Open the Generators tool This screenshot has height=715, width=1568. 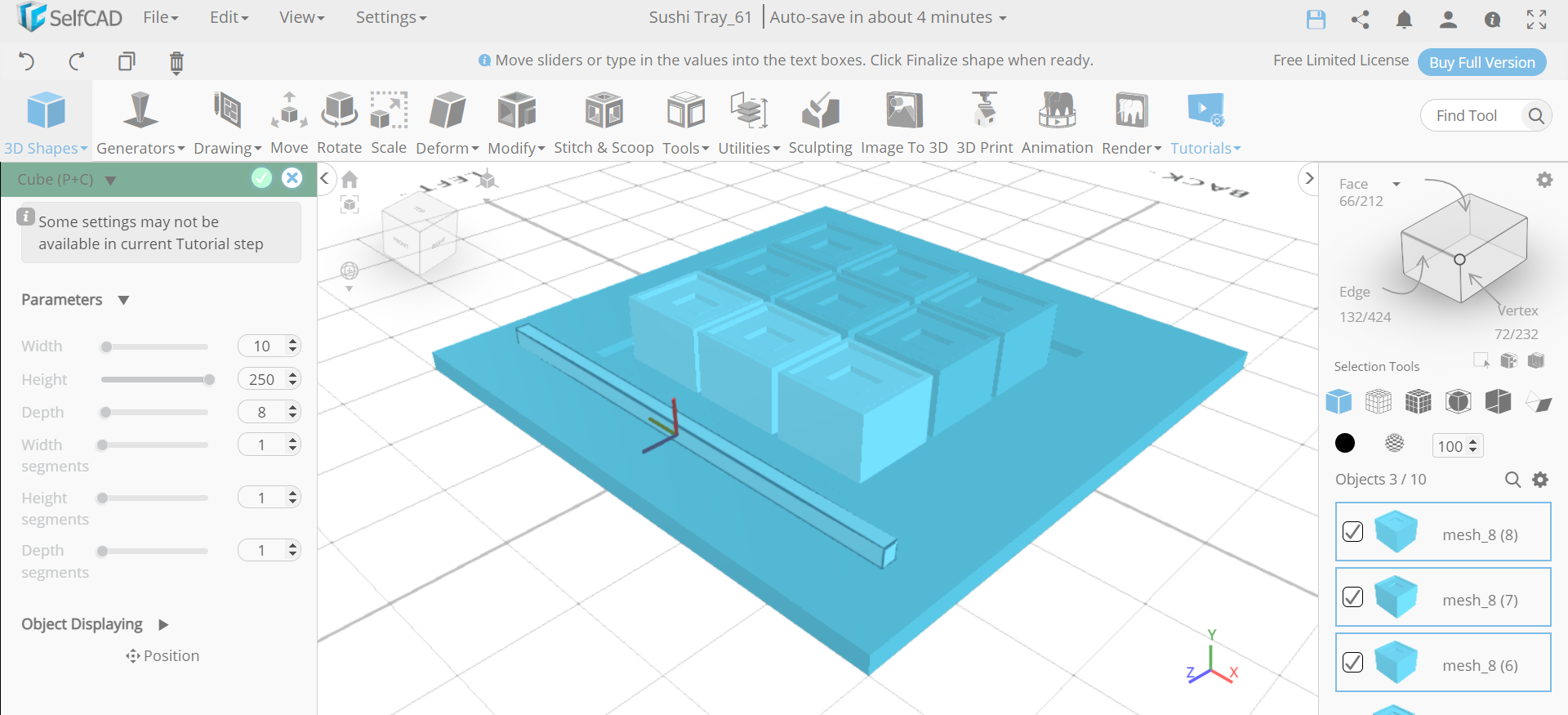(140, 123)
